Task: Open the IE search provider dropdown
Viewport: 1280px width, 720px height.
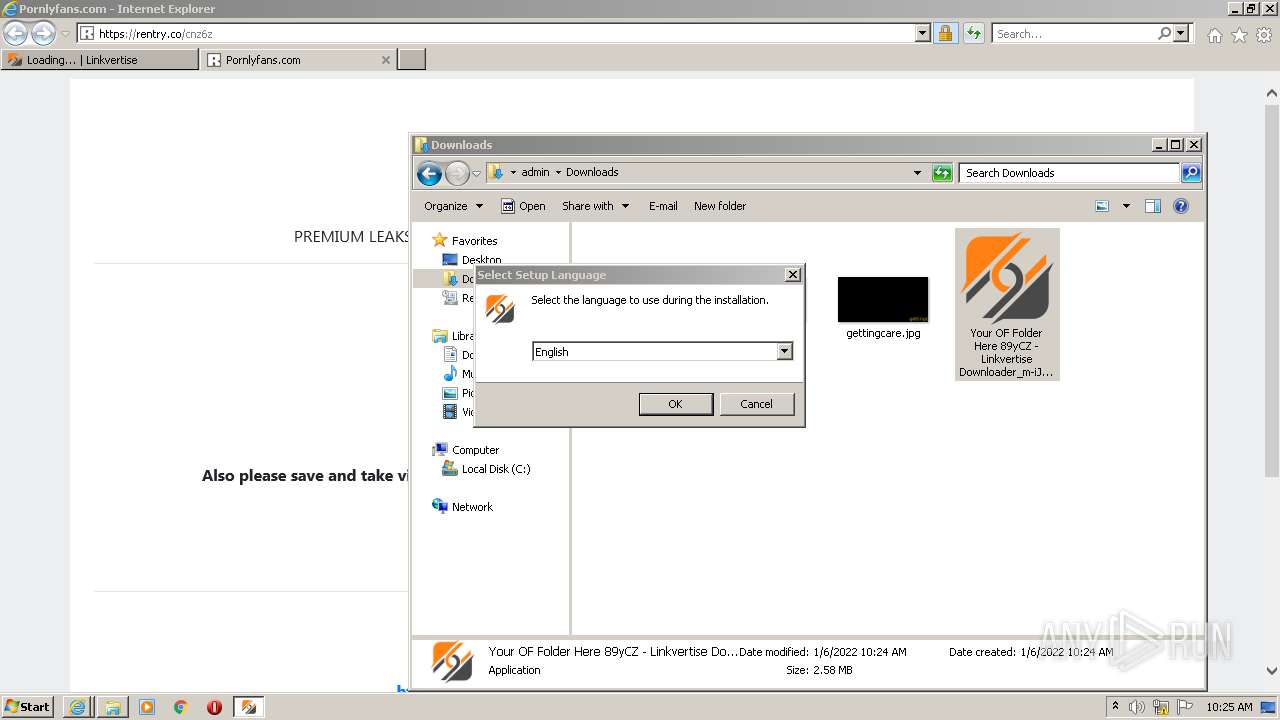Action: pos(1182,33)
